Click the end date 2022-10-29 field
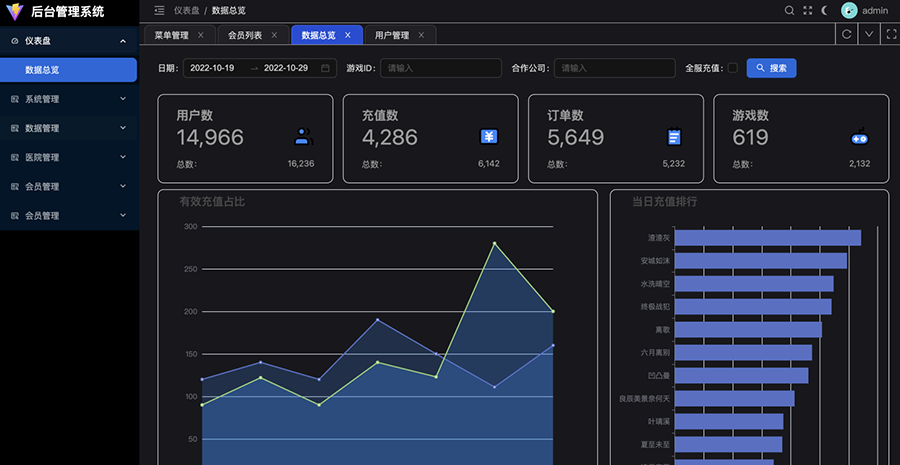 coord(286,68)
